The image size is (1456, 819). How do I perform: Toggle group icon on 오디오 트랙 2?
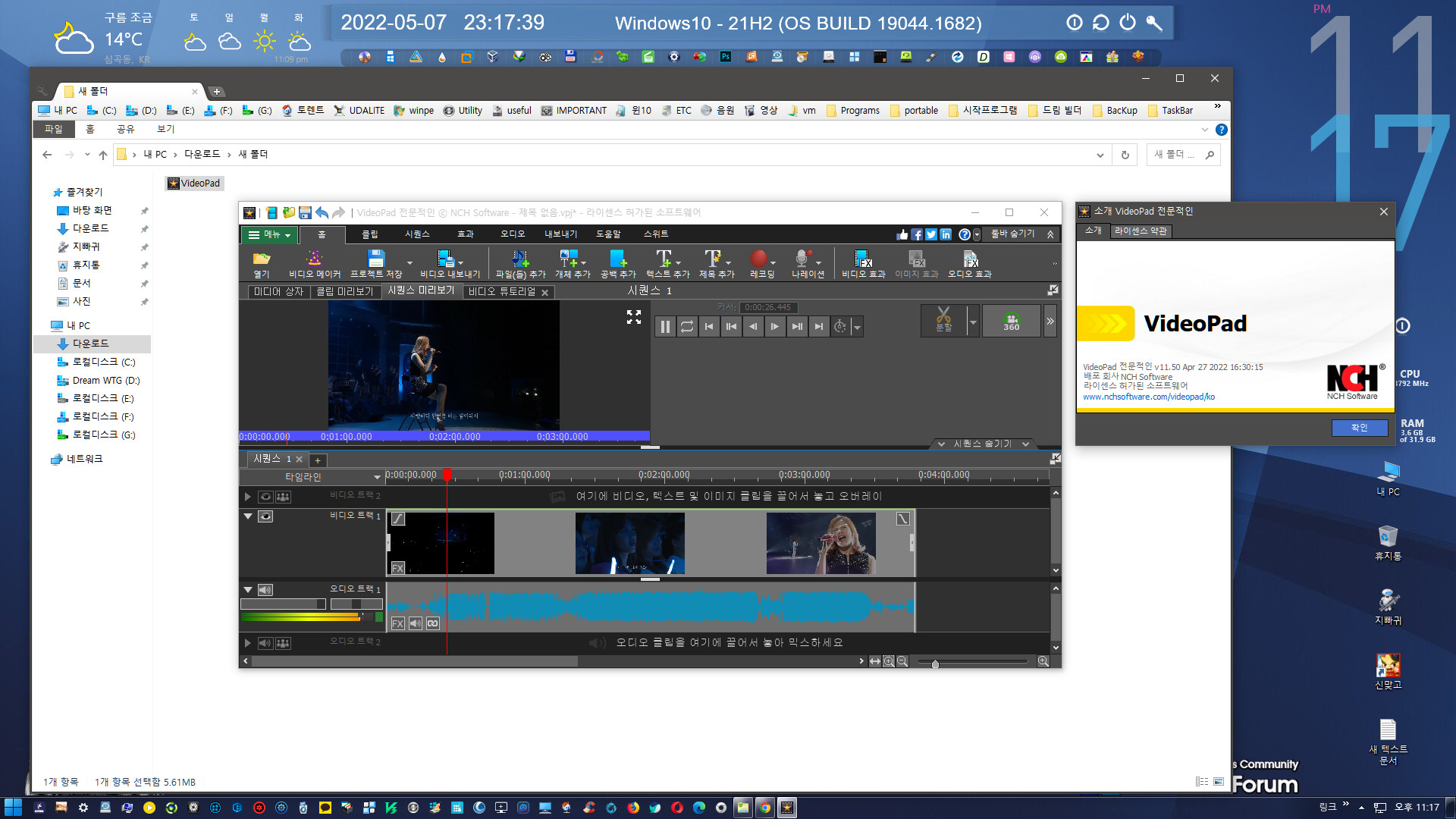coord(283,643)
